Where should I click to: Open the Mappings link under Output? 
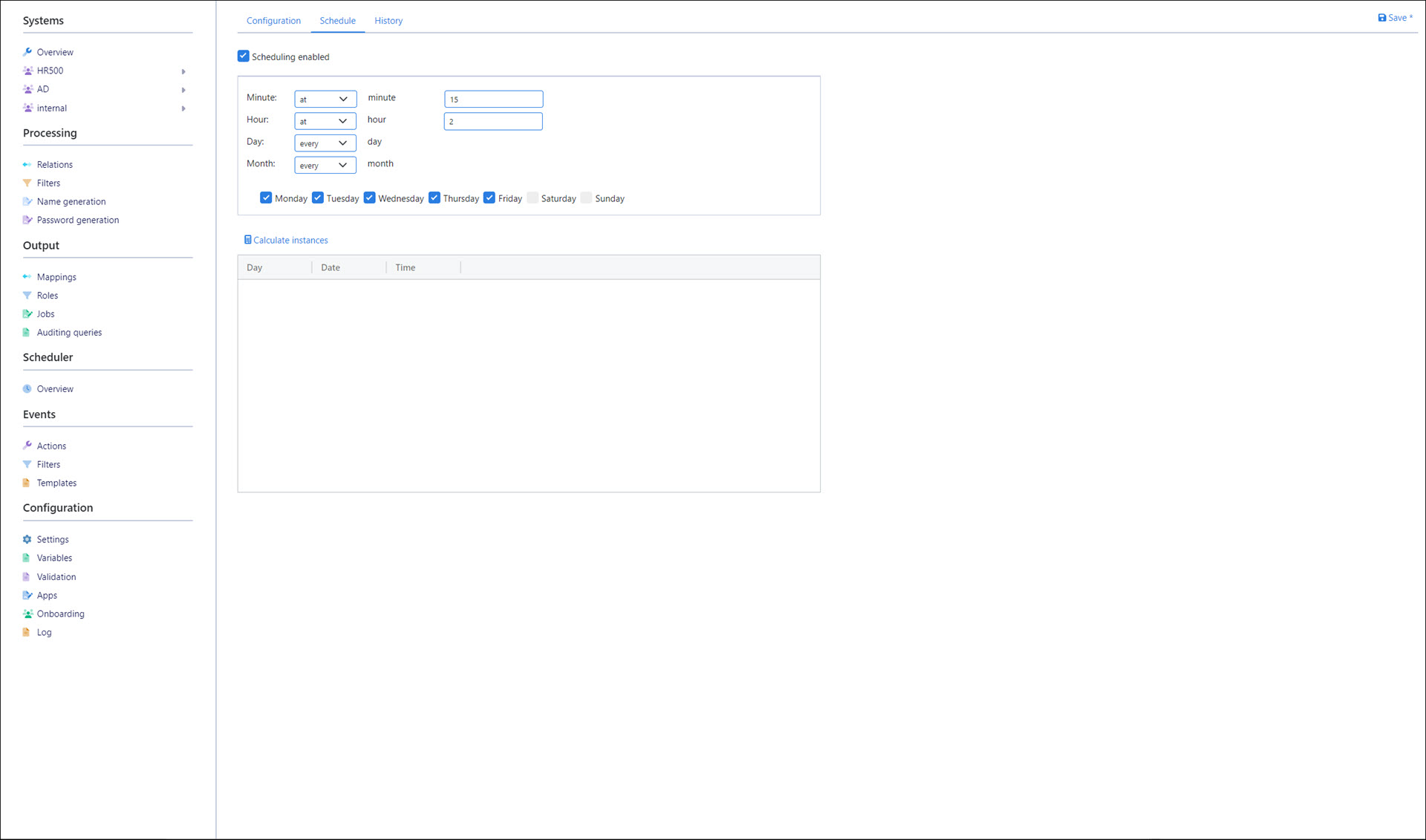(56, 277)
